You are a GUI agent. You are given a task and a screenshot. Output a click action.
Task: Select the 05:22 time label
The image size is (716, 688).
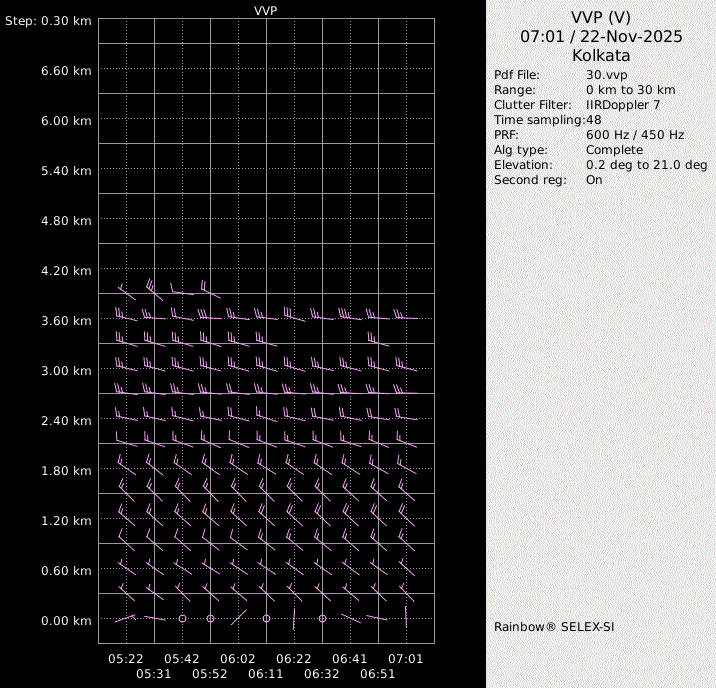pos(126,659)
